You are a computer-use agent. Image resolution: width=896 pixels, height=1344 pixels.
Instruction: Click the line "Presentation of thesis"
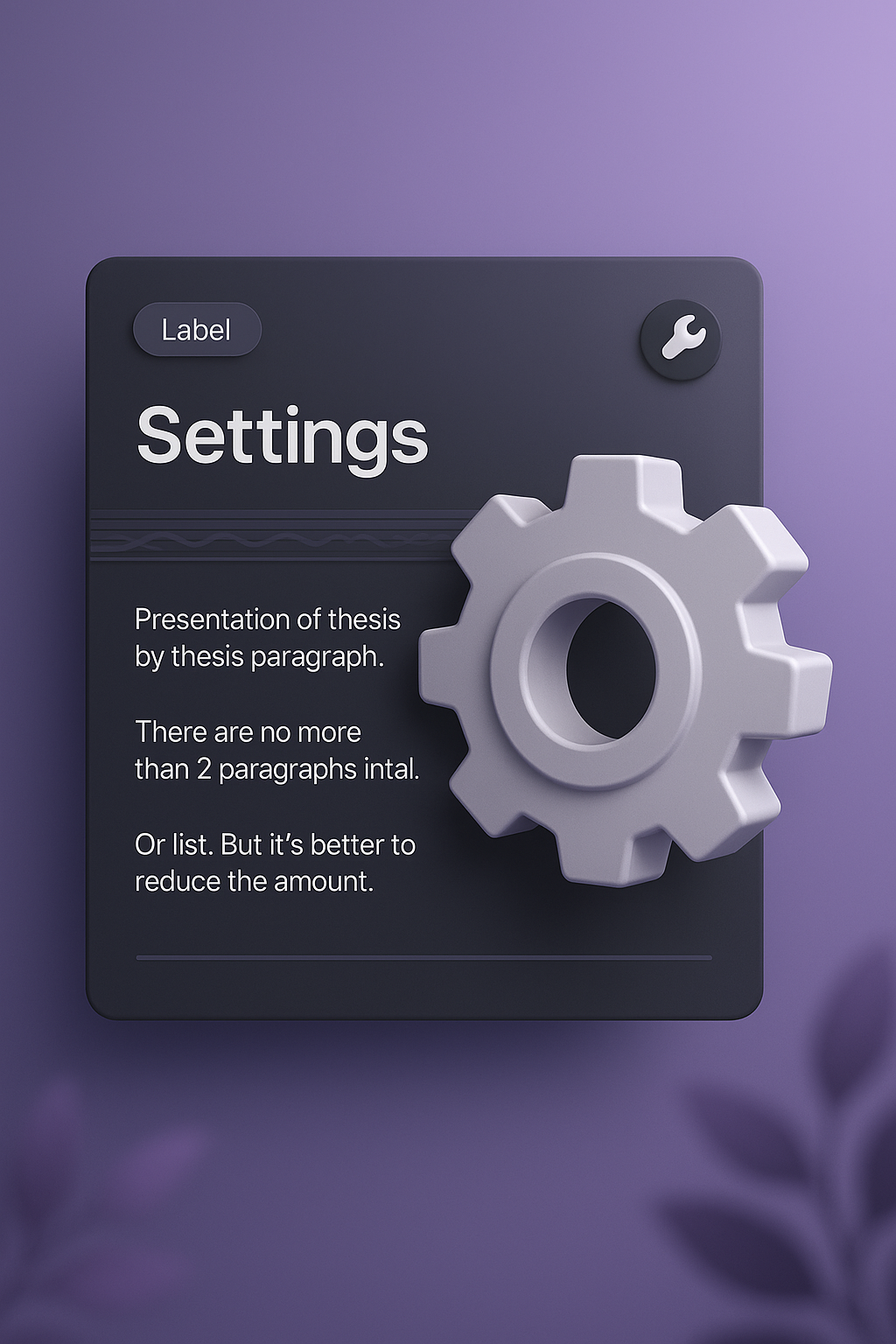(x=267, y=619)
